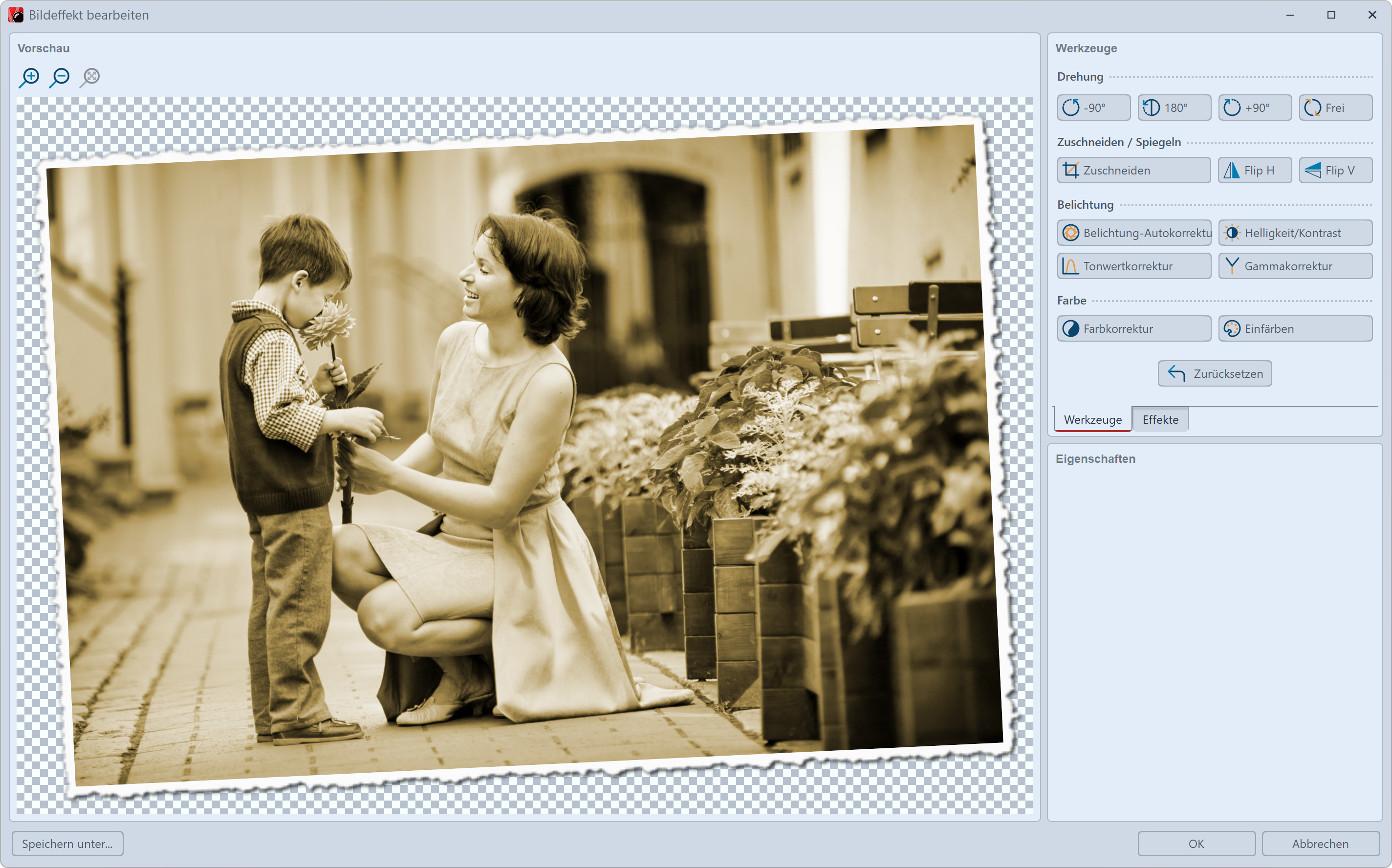The height and width of the screenshot is (868, 1392).
Task: Zoom in on the preview image
Action: point(29,77)
